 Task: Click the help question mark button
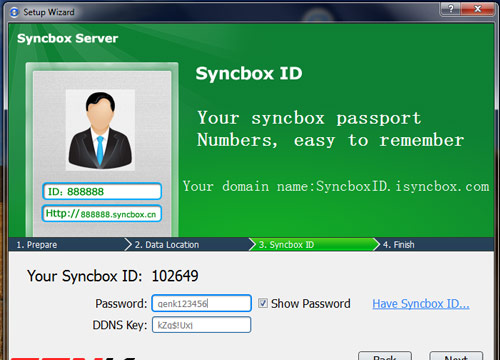pos(451,9)
